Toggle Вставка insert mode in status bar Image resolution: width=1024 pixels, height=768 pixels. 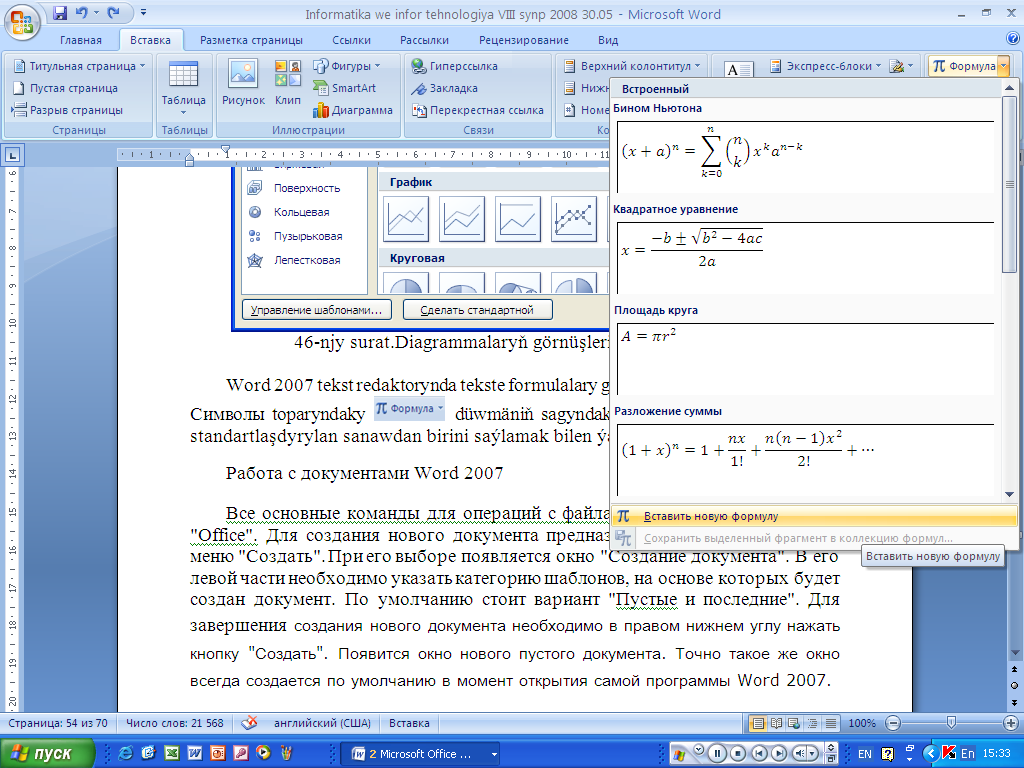(x=409, y=723)
